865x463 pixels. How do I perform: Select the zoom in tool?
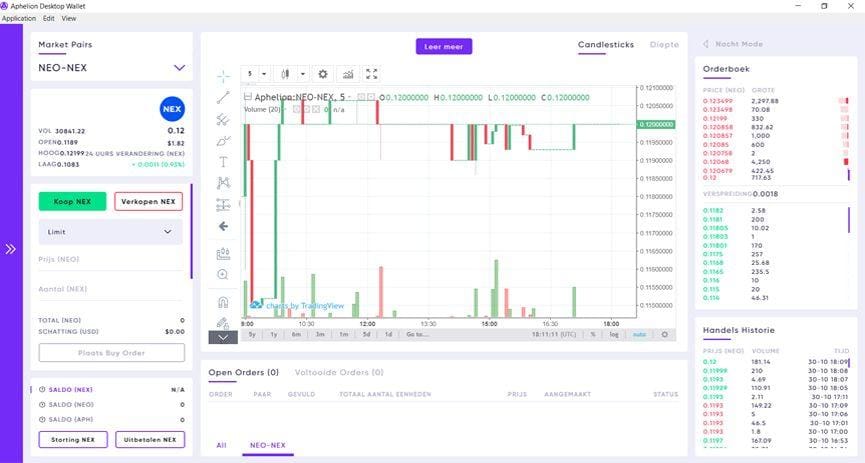tap(223, 274)
